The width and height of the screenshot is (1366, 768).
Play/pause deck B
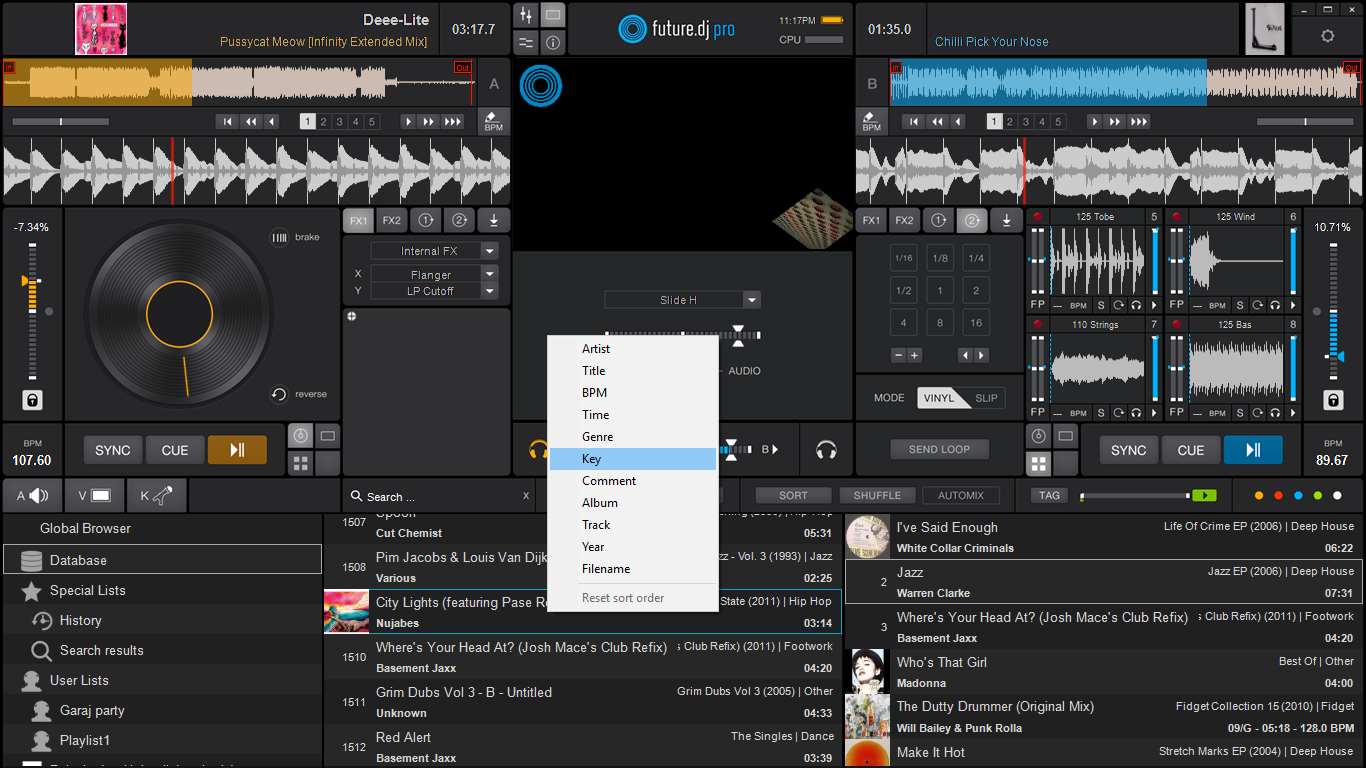pos(1253,450)
